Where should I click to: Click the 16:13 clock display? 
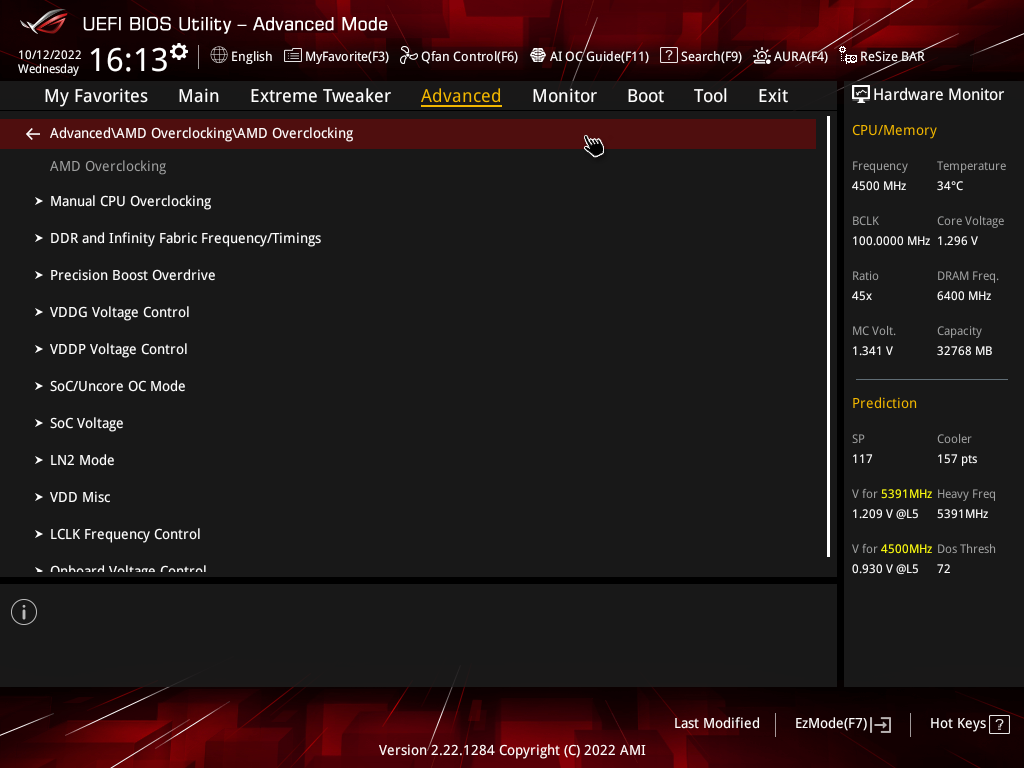click(128, 60)
